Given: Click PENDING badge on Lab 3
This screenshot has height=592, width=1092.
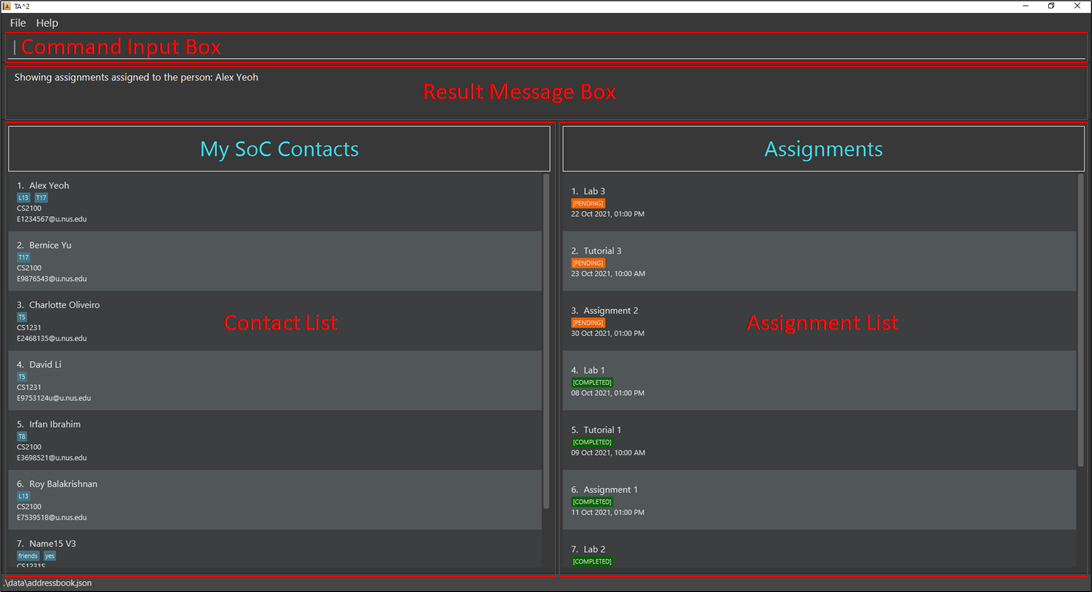Looking at the screenshot, I should click(588, 203).
